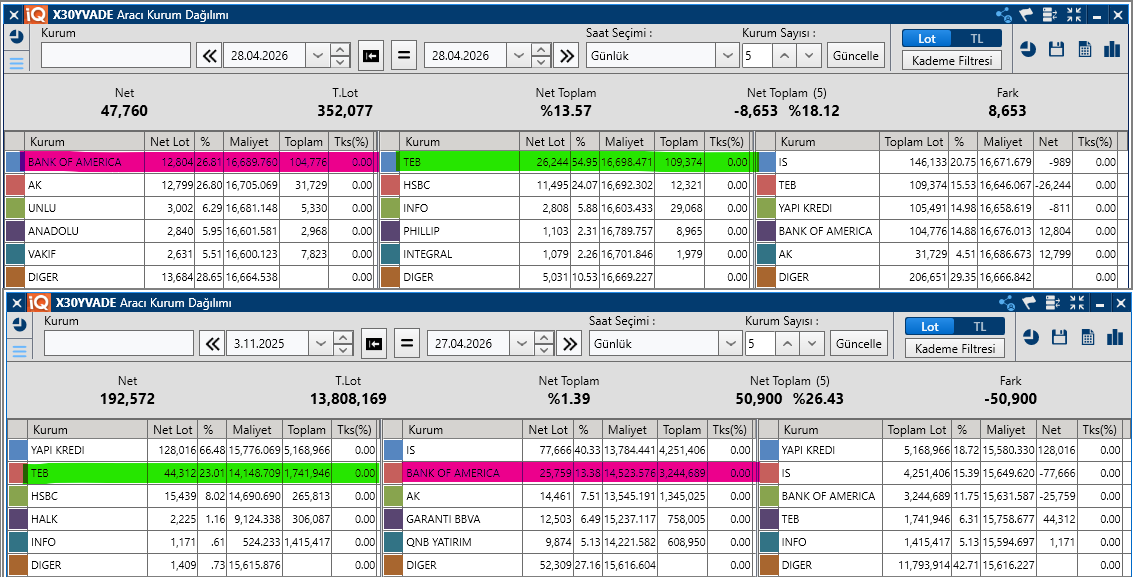Click the bar chart icon in bottom window
The image size is (1133, 577).
(x=1115, y=337)
